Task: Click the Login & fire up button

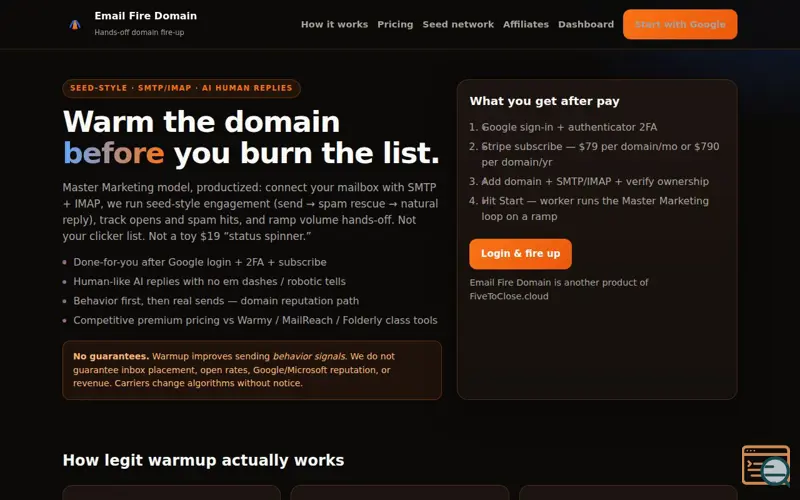Action: [x=520, y=254]
